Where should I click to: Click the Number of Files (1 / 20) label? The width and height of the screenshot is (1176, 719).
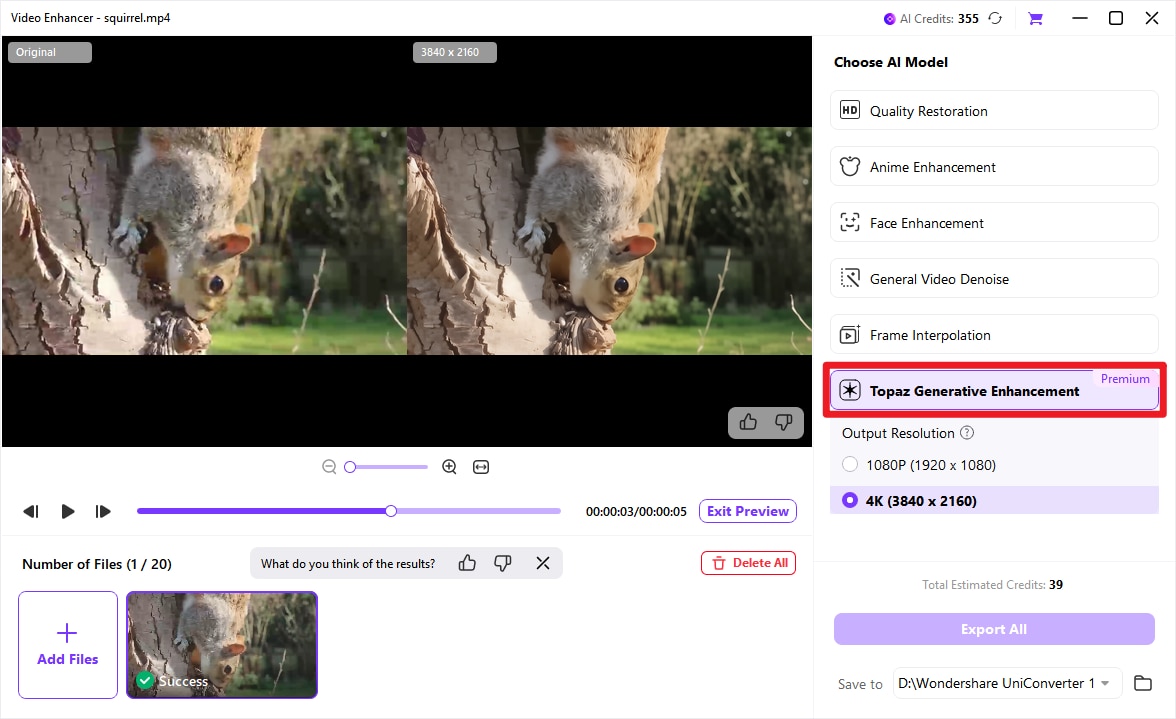(x=97, y=564)
